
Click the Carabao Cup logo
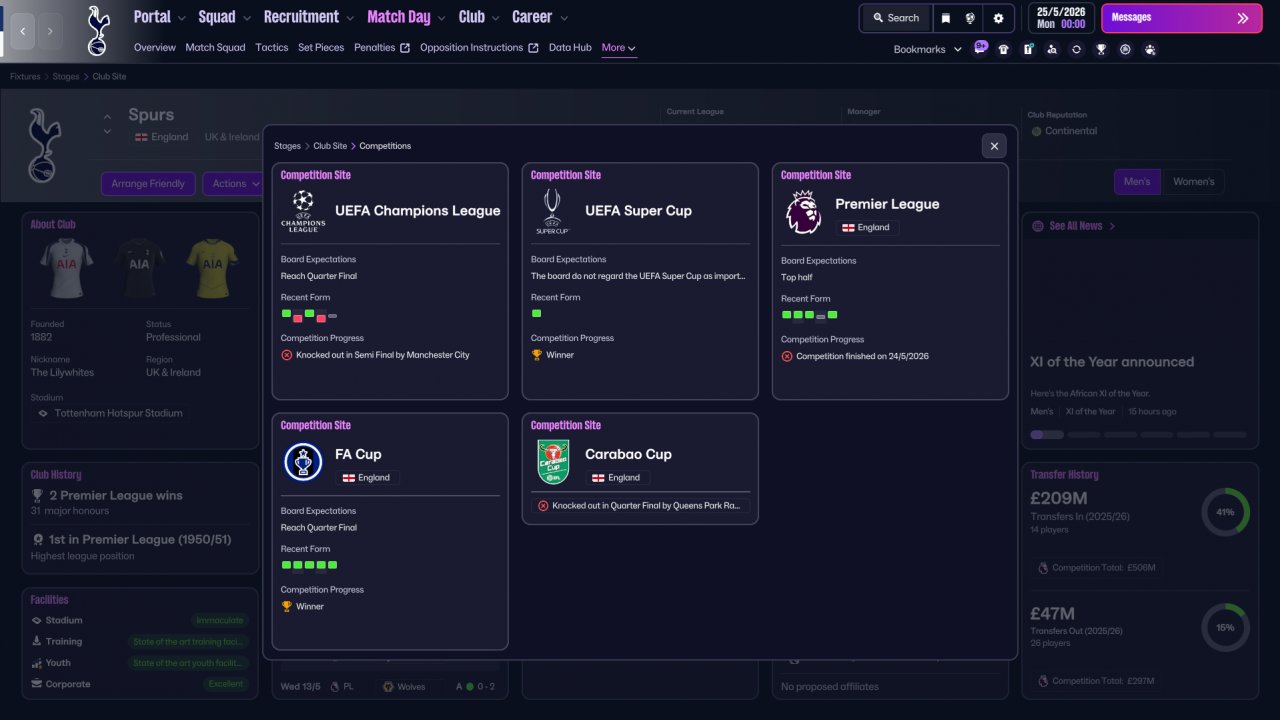(553, 462)
